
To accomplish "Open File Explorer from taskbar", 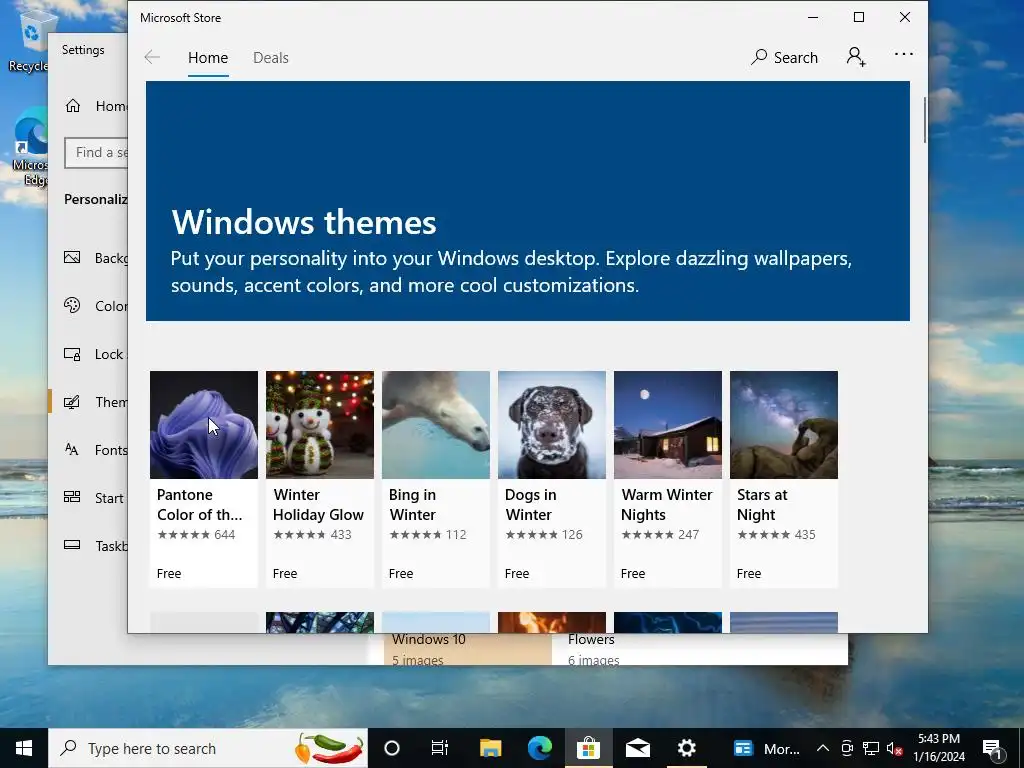I will (x=490, y=748).
